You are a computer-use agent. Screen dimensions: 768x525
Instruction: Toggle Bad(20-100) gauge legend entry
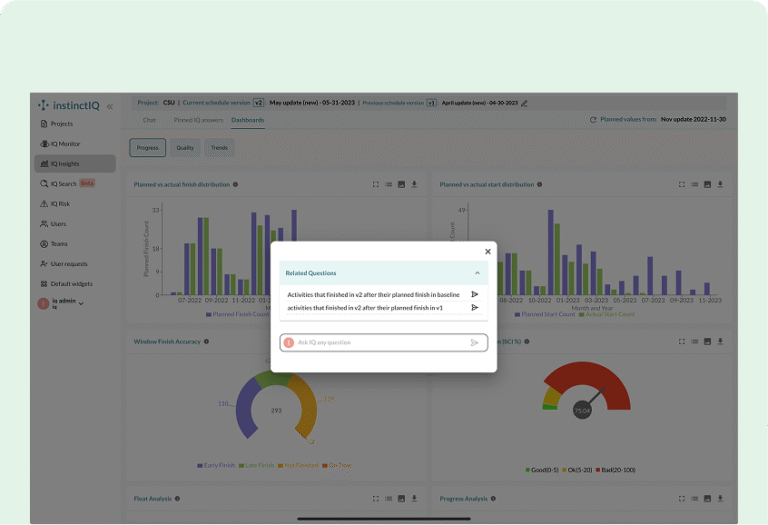click(615, 470)
